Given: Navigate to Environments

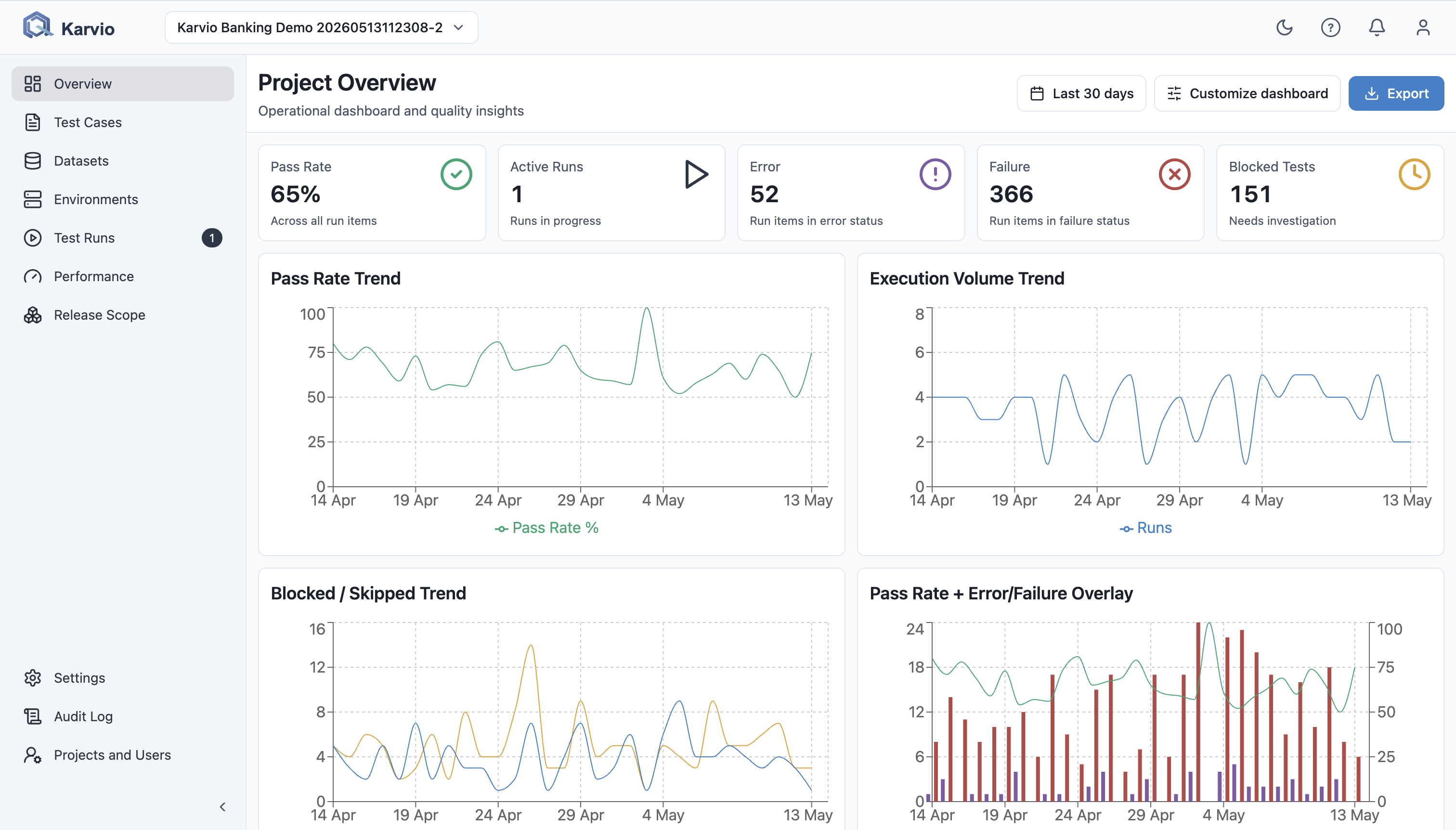Looking at the screenshot, I should pyautogui.click(x=123, y=199).
